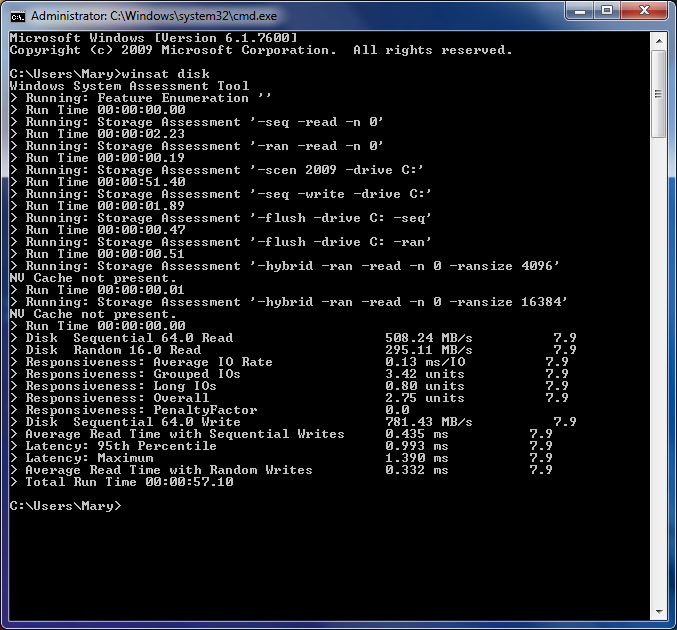Click the '295.11 MB/s' random read value
Screen dimensions: 677x630
[429, 350]
